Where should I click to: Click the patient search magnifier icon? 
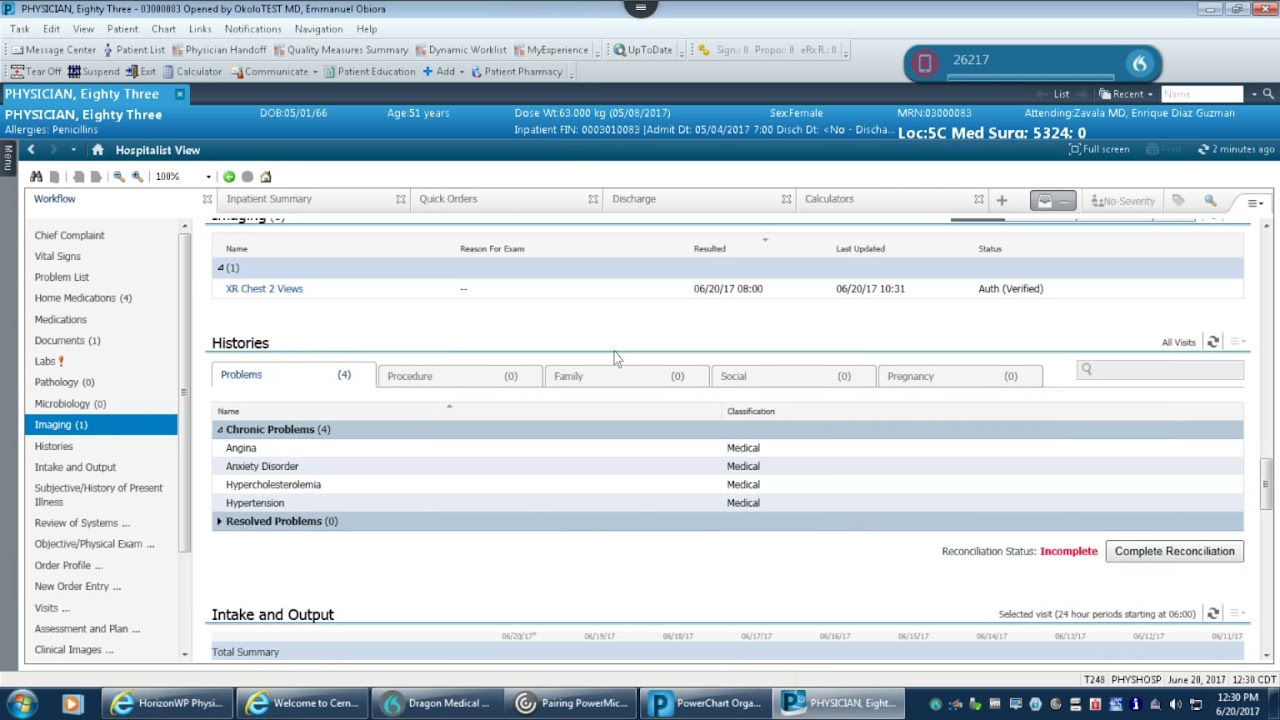click(1268, 94)
